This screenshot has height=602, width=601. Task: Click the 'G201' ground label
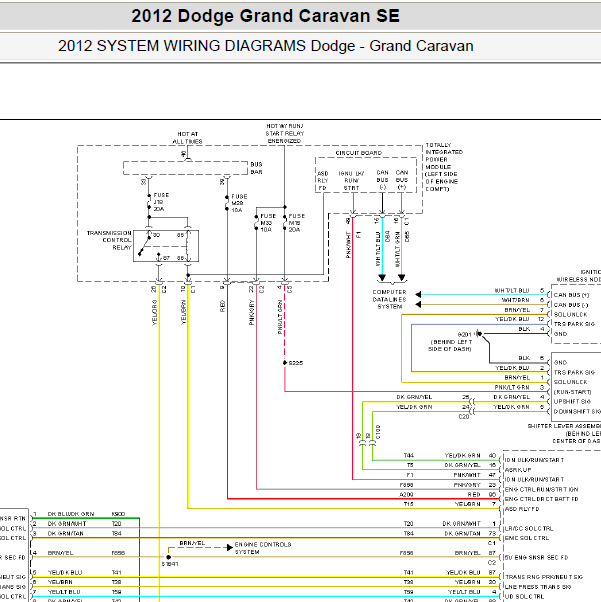pos(464,334)
